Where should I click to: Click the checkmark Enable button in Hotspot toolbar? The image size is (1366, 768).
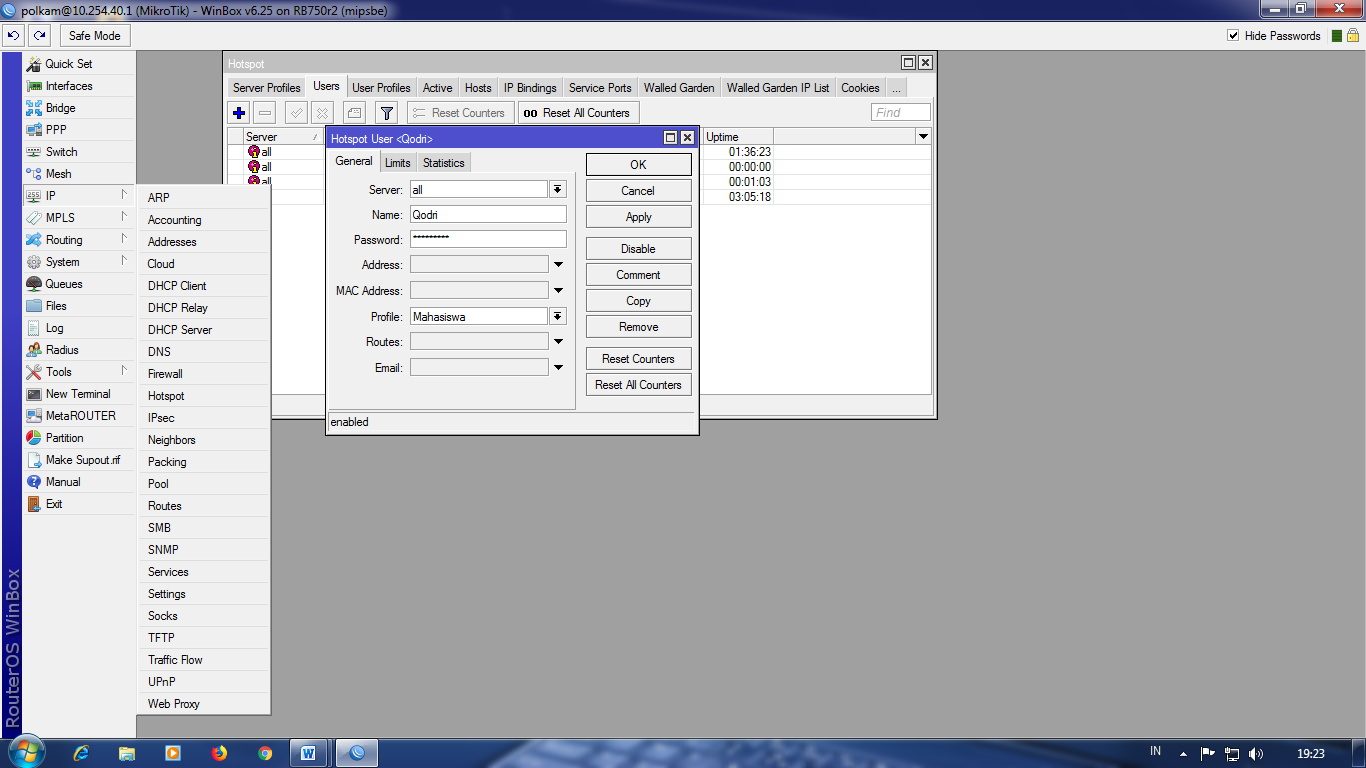[297, 113]
